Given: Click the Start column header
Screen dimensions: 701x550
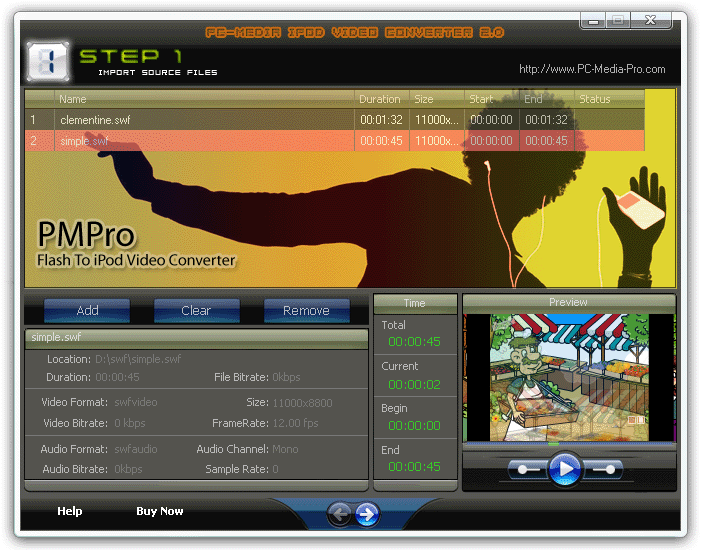Looking at the screenshot, I should pos(492,99).
